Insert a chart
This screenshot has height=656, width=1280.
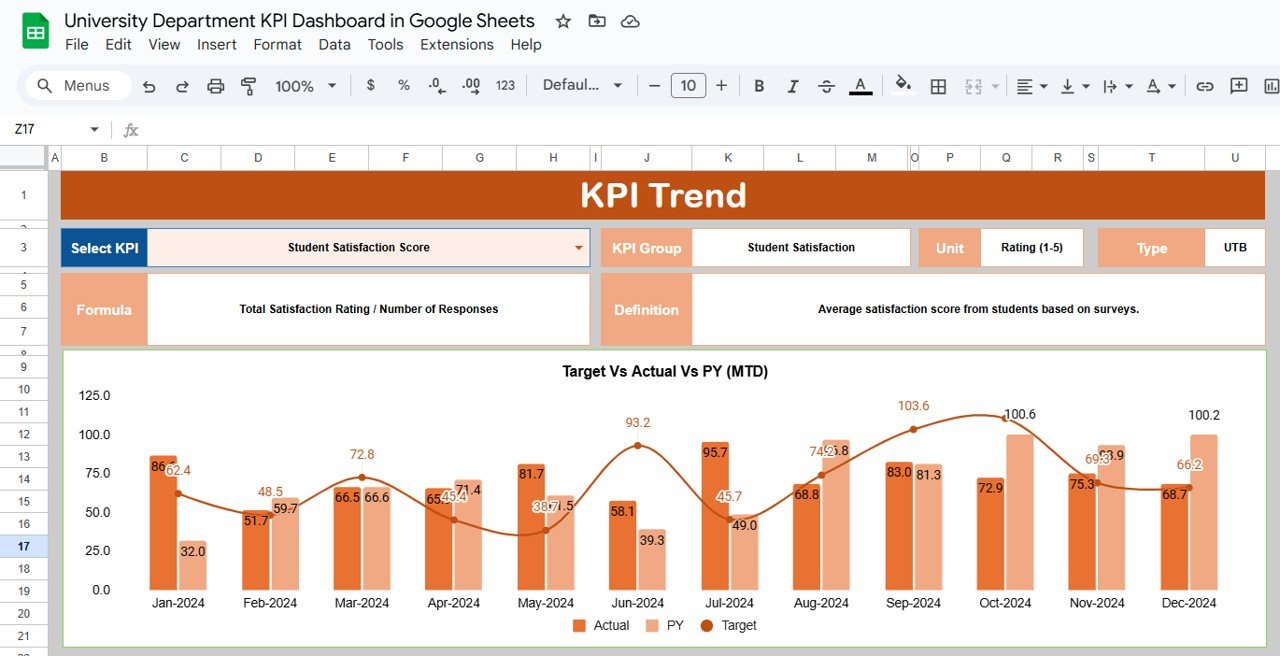point(1271,86)
